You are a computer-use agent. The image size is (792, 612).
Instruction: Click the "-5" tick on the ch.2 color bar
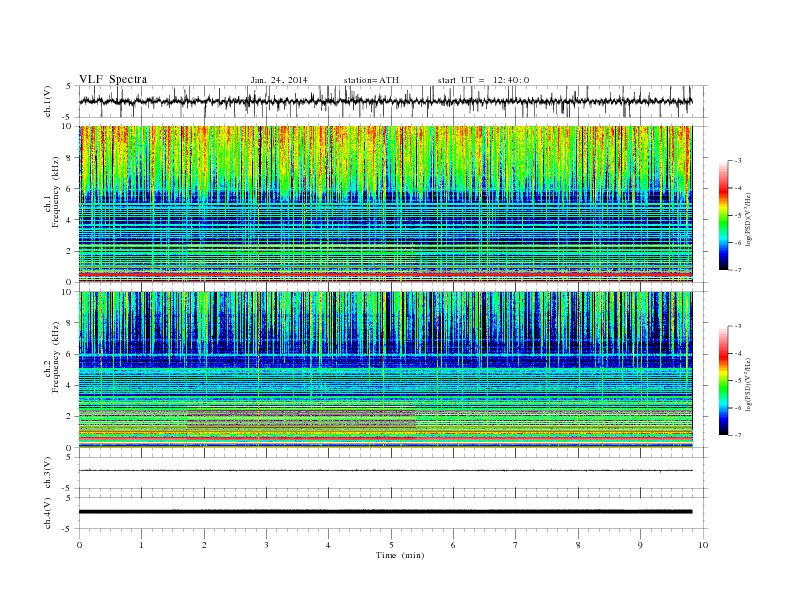click(737, 380)
